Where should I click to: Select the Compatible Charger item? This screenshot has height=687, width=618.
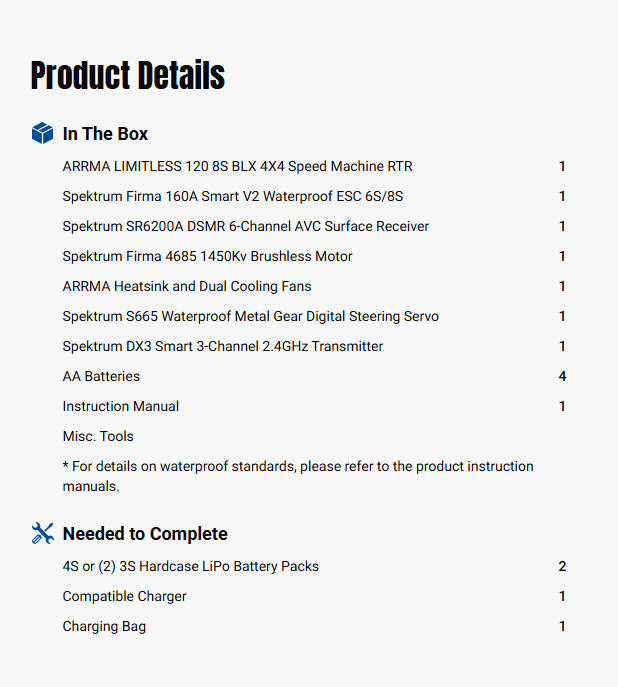124,596
